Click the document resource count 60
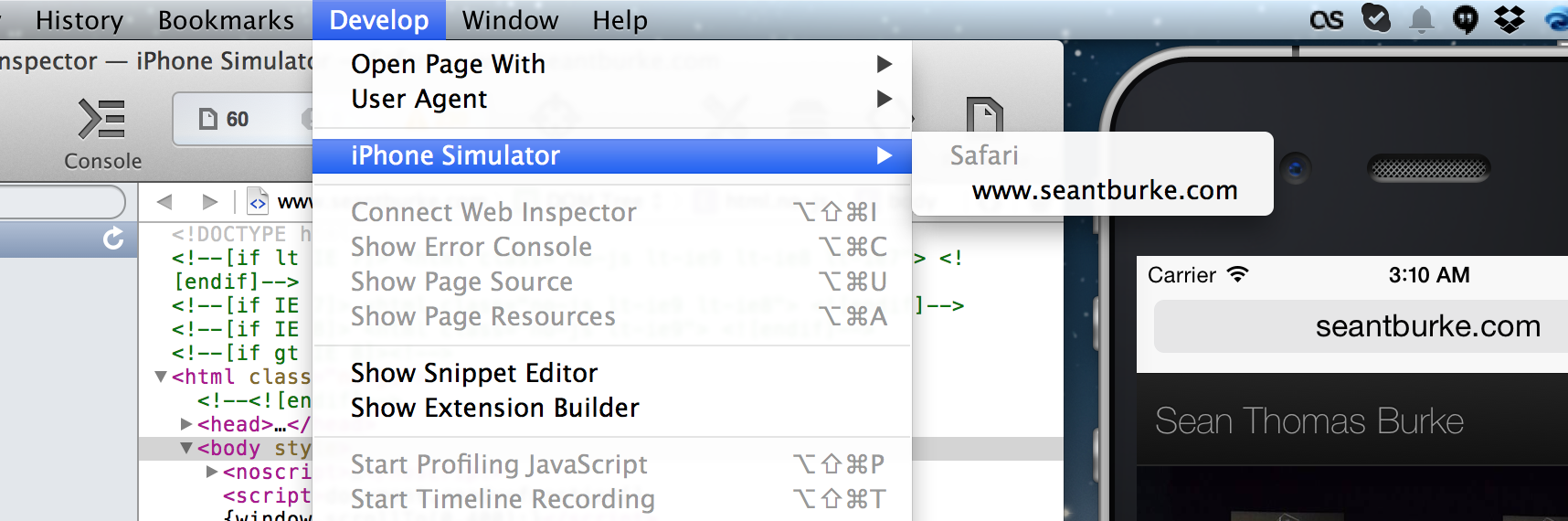The image size is (1568, 521). click(x=225, y=119)
